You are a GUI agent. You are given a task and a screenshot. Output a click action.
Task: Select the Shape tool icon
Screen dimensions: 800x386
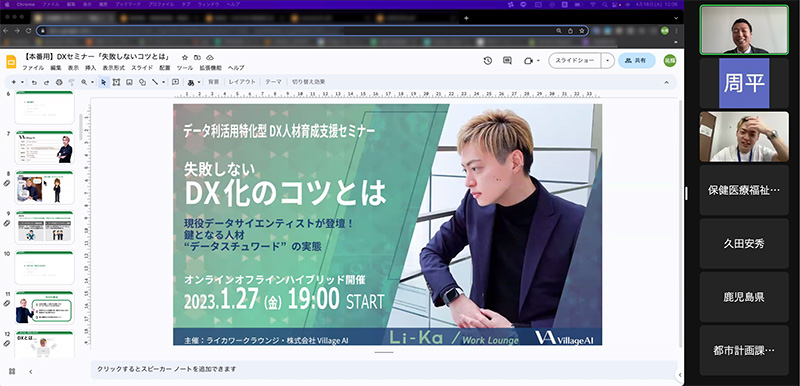click(142, 82)
